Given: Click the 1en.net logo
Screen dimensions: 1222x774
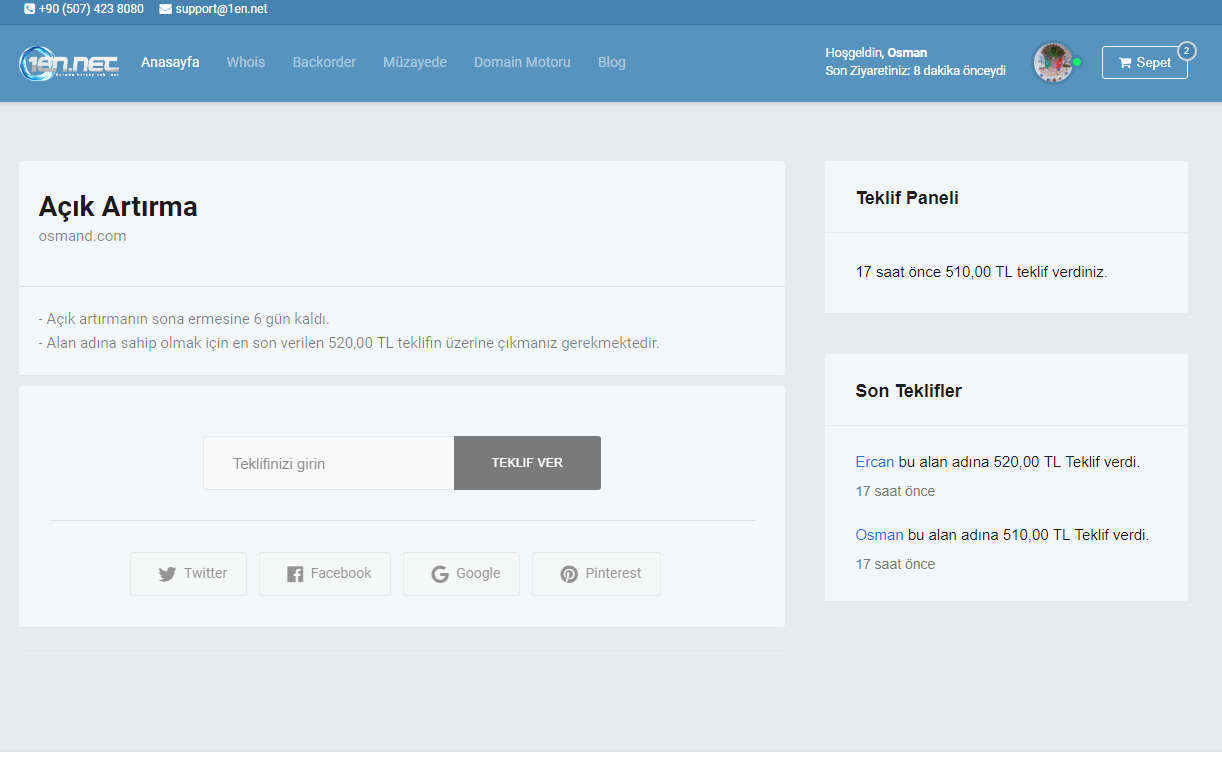Looking at the screenshot, I should (69, 63).
